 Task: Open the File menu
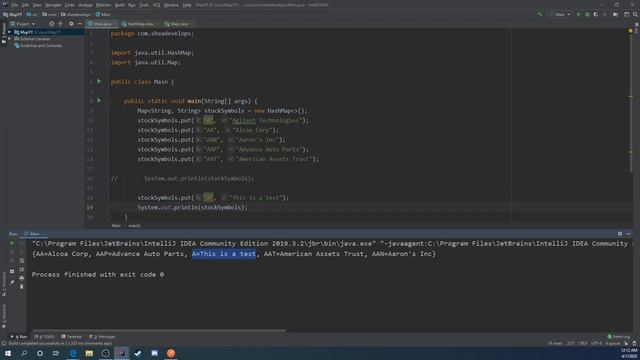point(15,5)
